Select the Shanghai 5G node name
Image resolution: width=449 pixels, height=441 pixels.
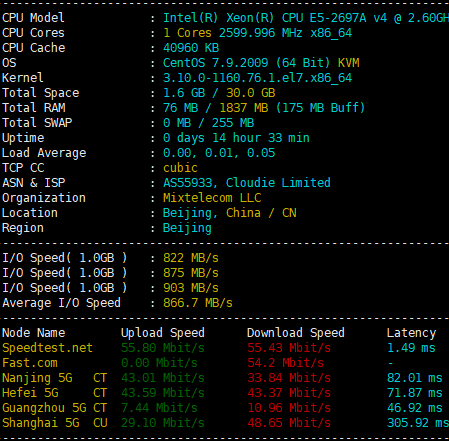point(41,424)
